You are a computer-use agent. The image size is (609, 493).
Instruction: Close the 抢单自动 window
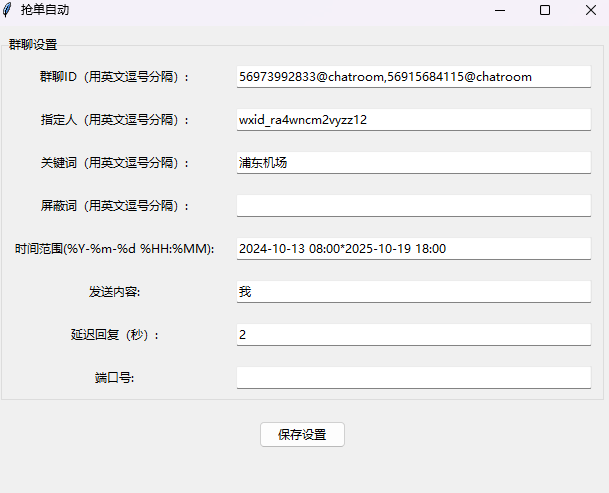(x=590, y=10)
